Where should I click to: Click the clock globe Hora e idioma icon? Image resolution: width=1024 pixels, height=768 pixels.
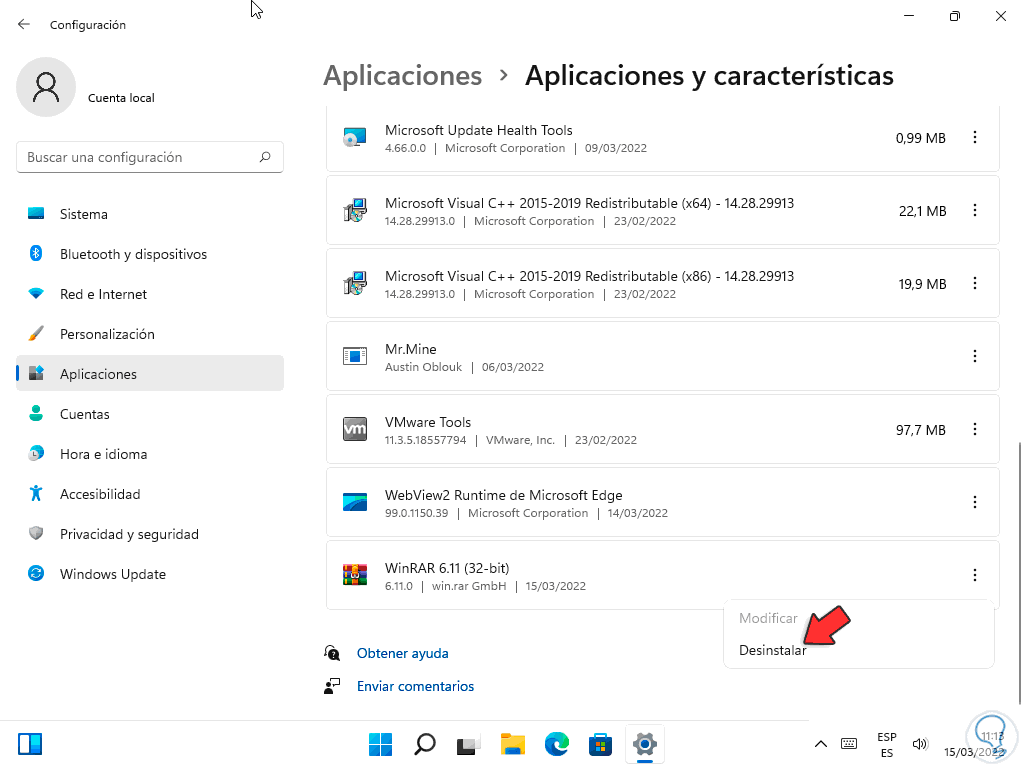coord(36,453)
